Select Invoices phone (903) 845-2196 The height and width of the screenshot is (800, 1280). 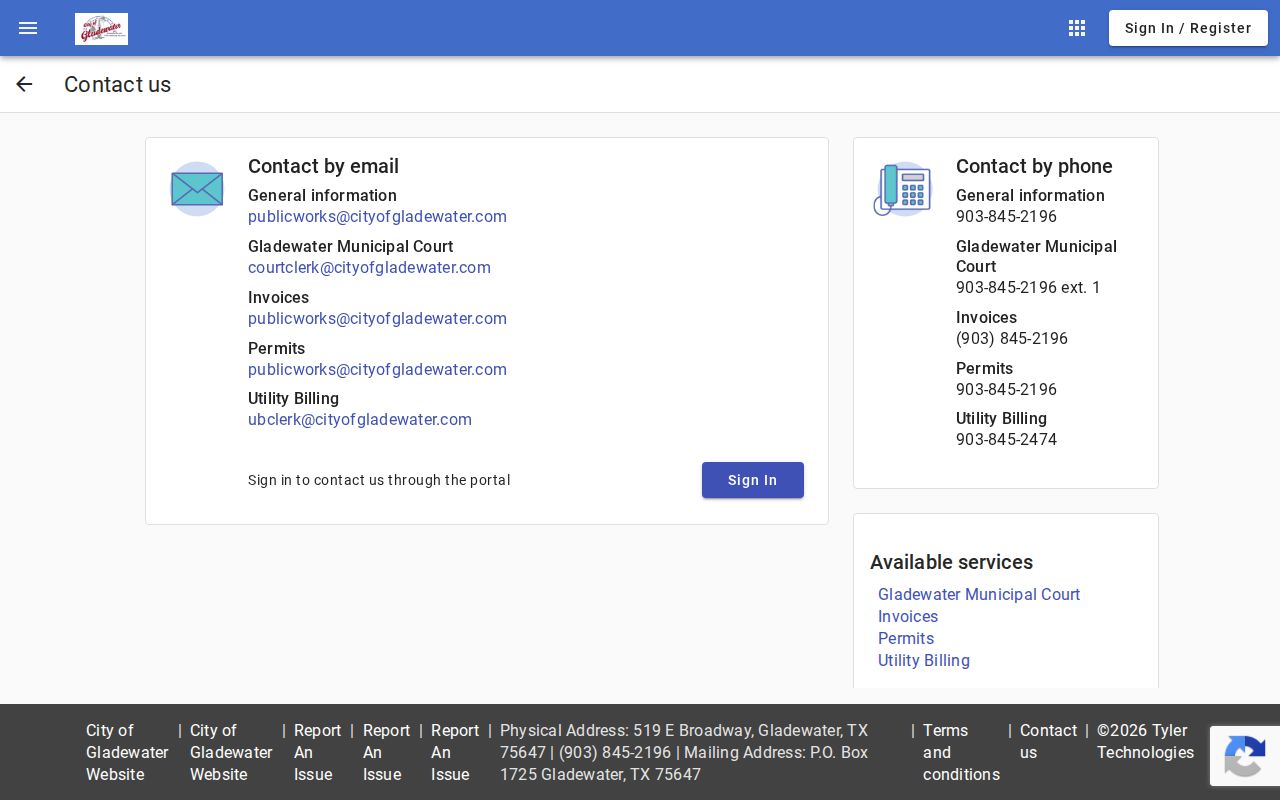tap(1012, 339)
